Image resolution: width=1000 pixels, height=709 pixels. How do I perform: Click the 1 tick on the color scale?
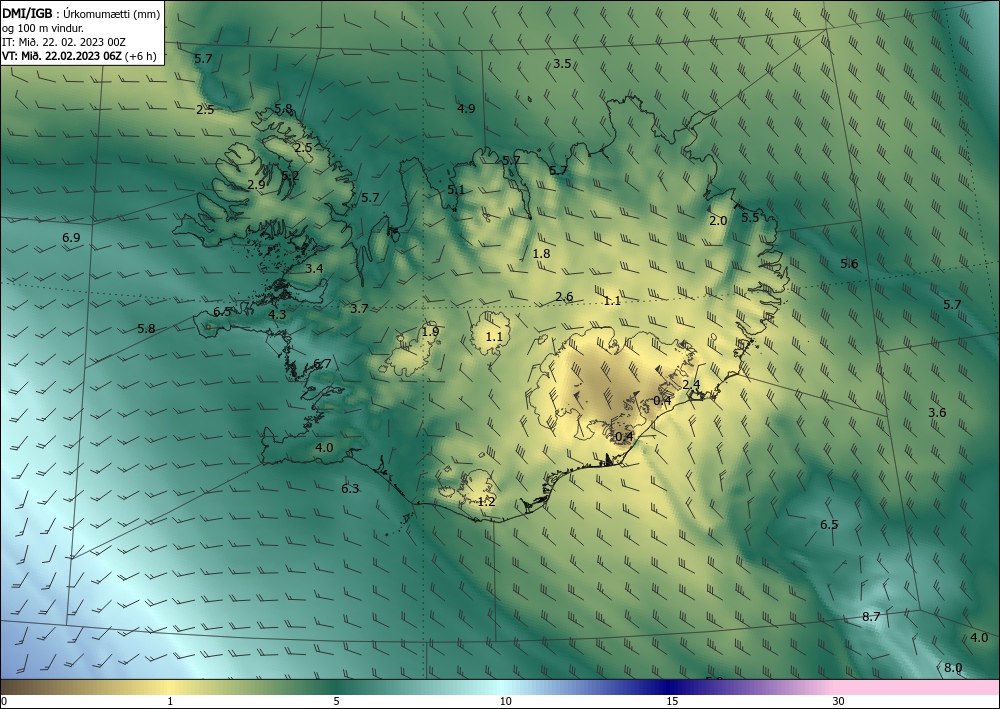[x=170, y=702]
